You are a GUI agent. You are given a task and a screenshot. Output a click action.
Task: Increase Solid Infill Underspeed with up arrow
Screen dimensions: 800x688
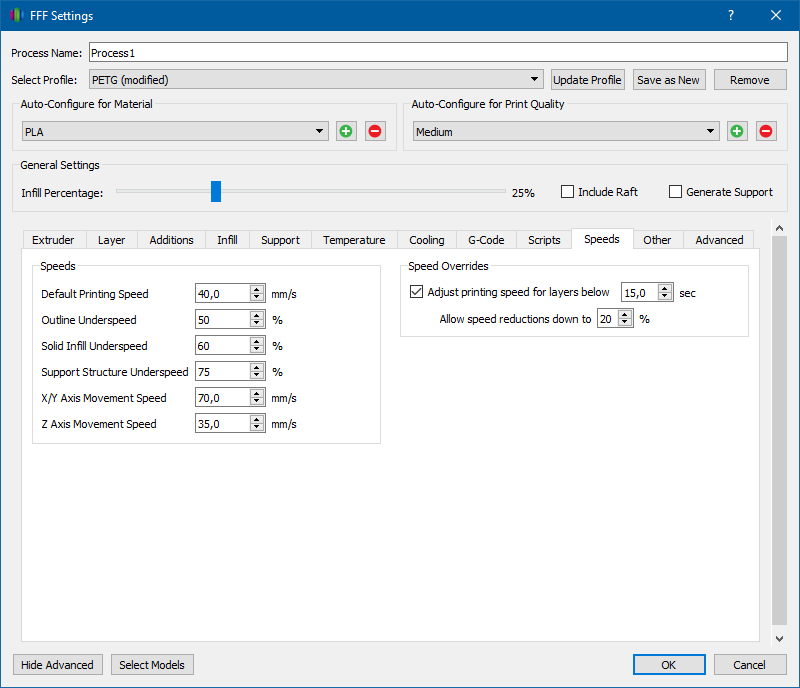(257, 341)
